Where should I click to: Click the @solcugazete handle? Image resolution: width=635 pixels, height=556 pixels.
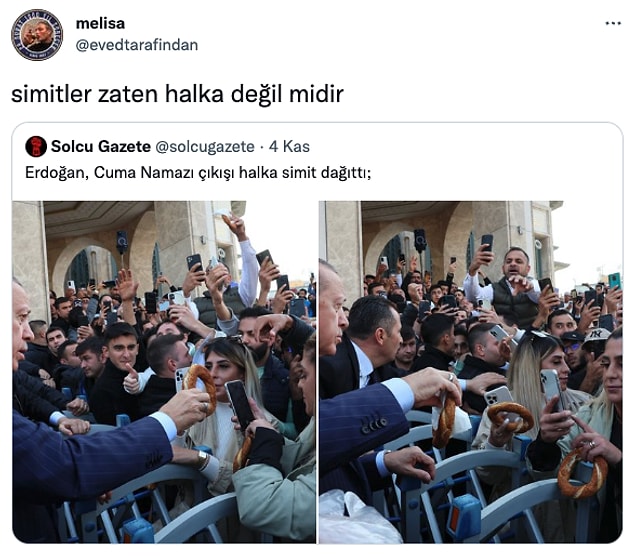[205, 147]
